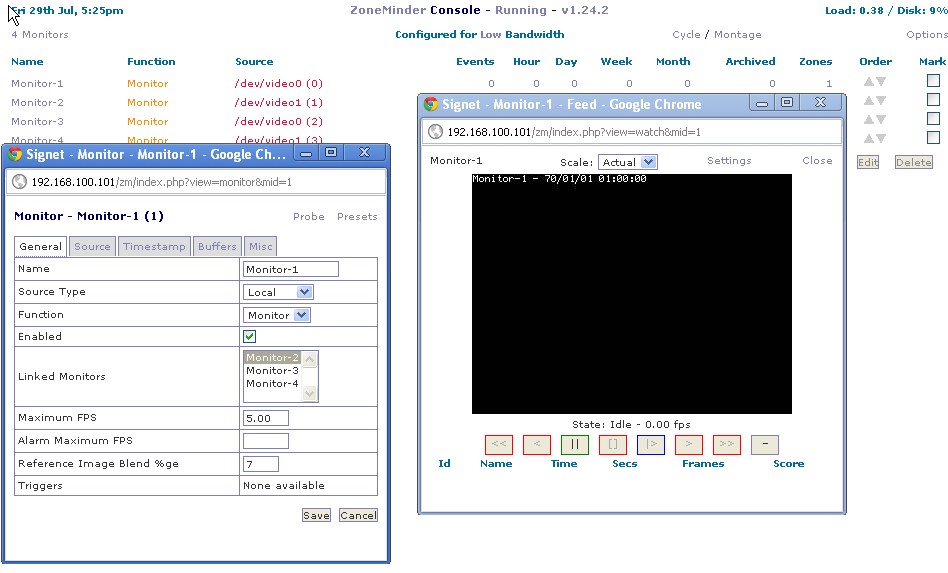The width and height of the screenshot is (948, 573).
Task: Open the Montage view link
Action: tap(738, 34)
